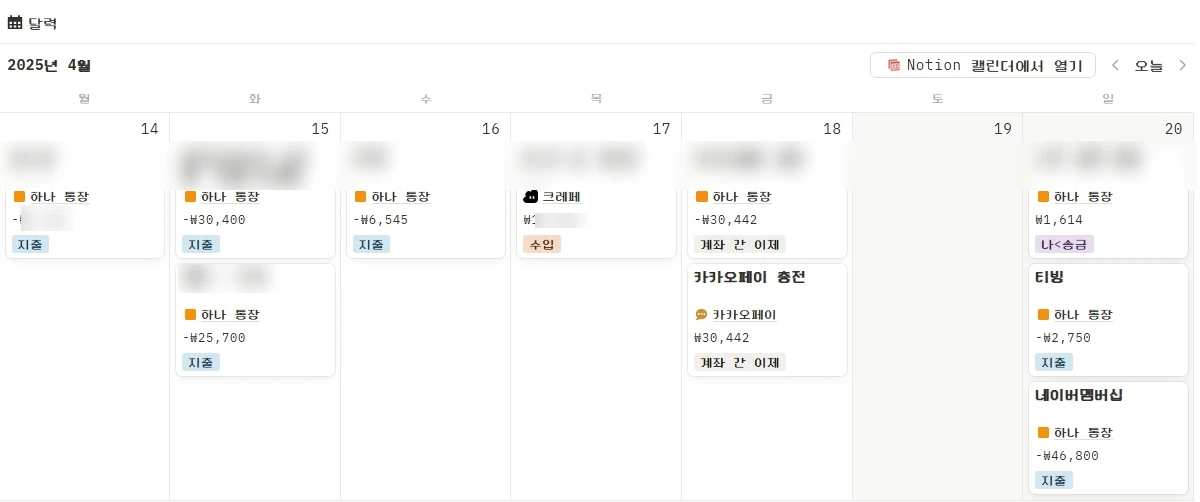Open the 티빙 entry title
The width and height of the screenshot is (1200, 502).
pos(1049,278)
